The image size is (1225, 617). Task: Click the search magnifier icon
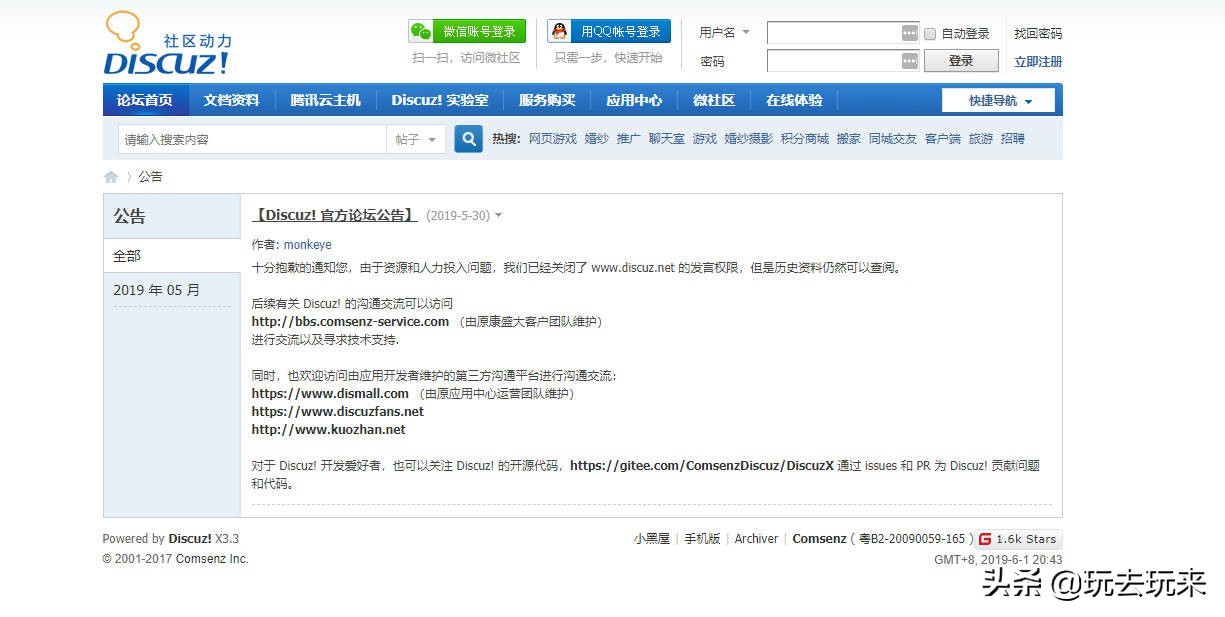(468, 138)
